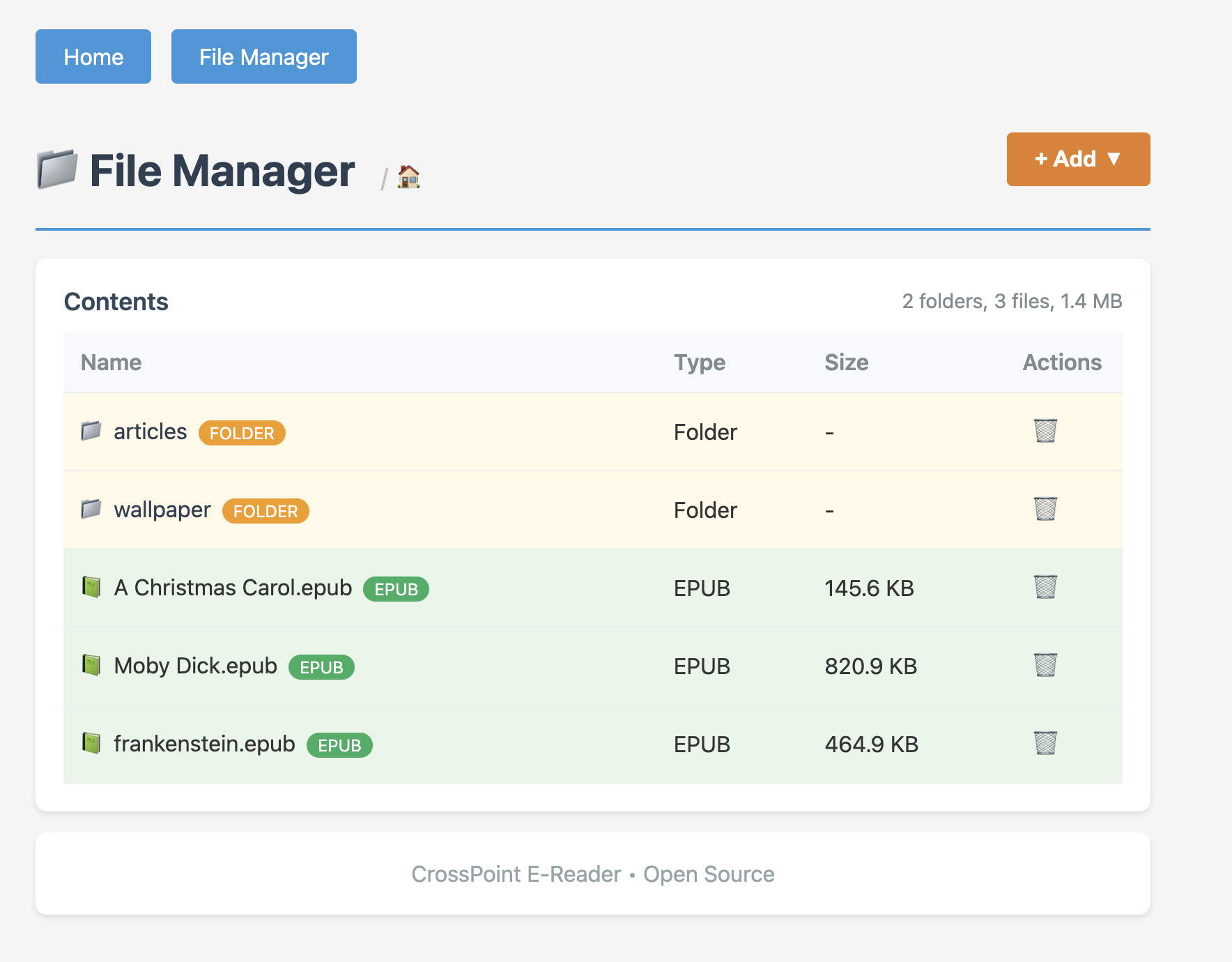Delete A Christmas Carol.epub with trash icon
The image size is (1232, 962).
pyautogui.click(x=1045, y=588)
